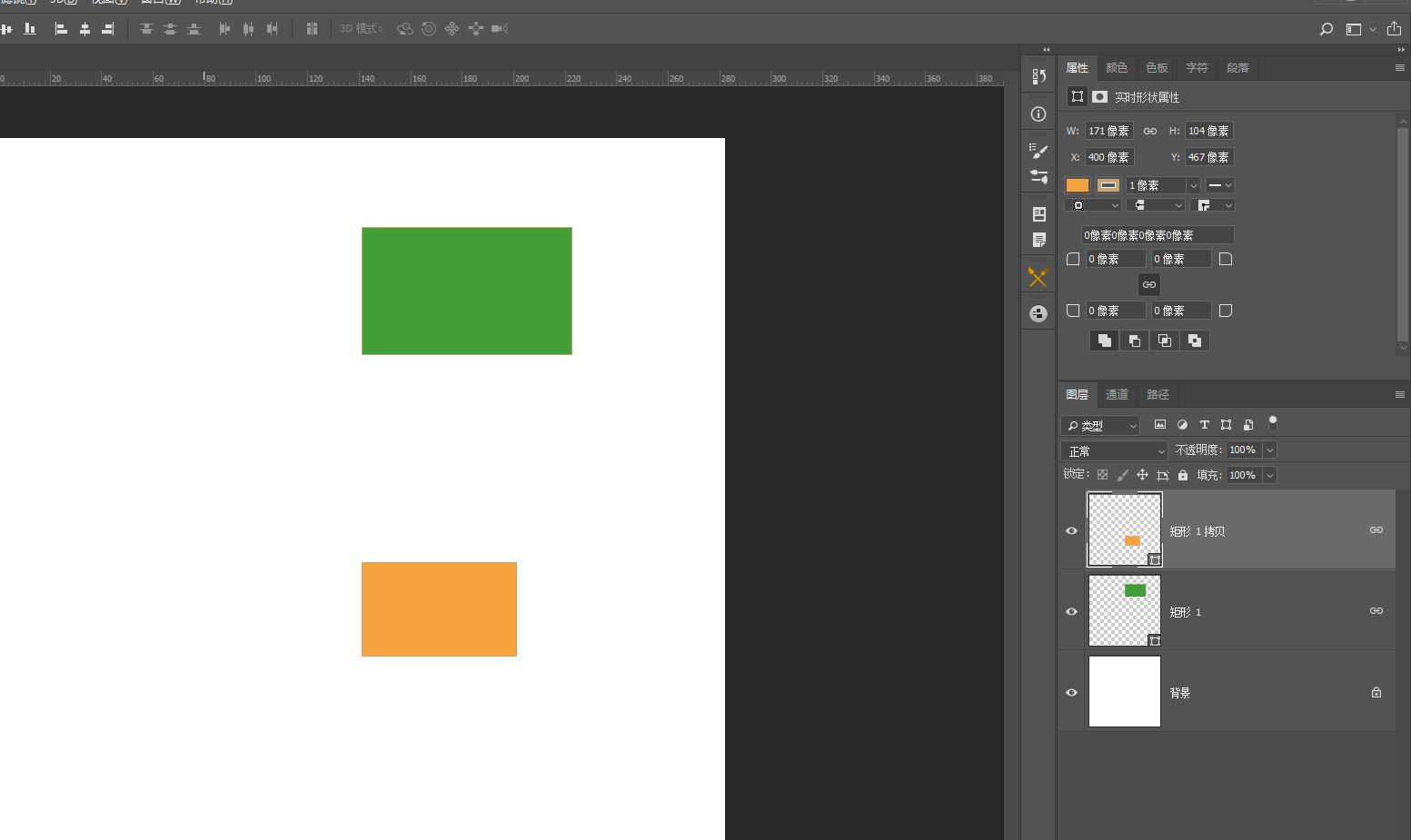Switch to the 色板 tab
The height and width of the screenshot is (840, 1411).
coord(1157,68)
